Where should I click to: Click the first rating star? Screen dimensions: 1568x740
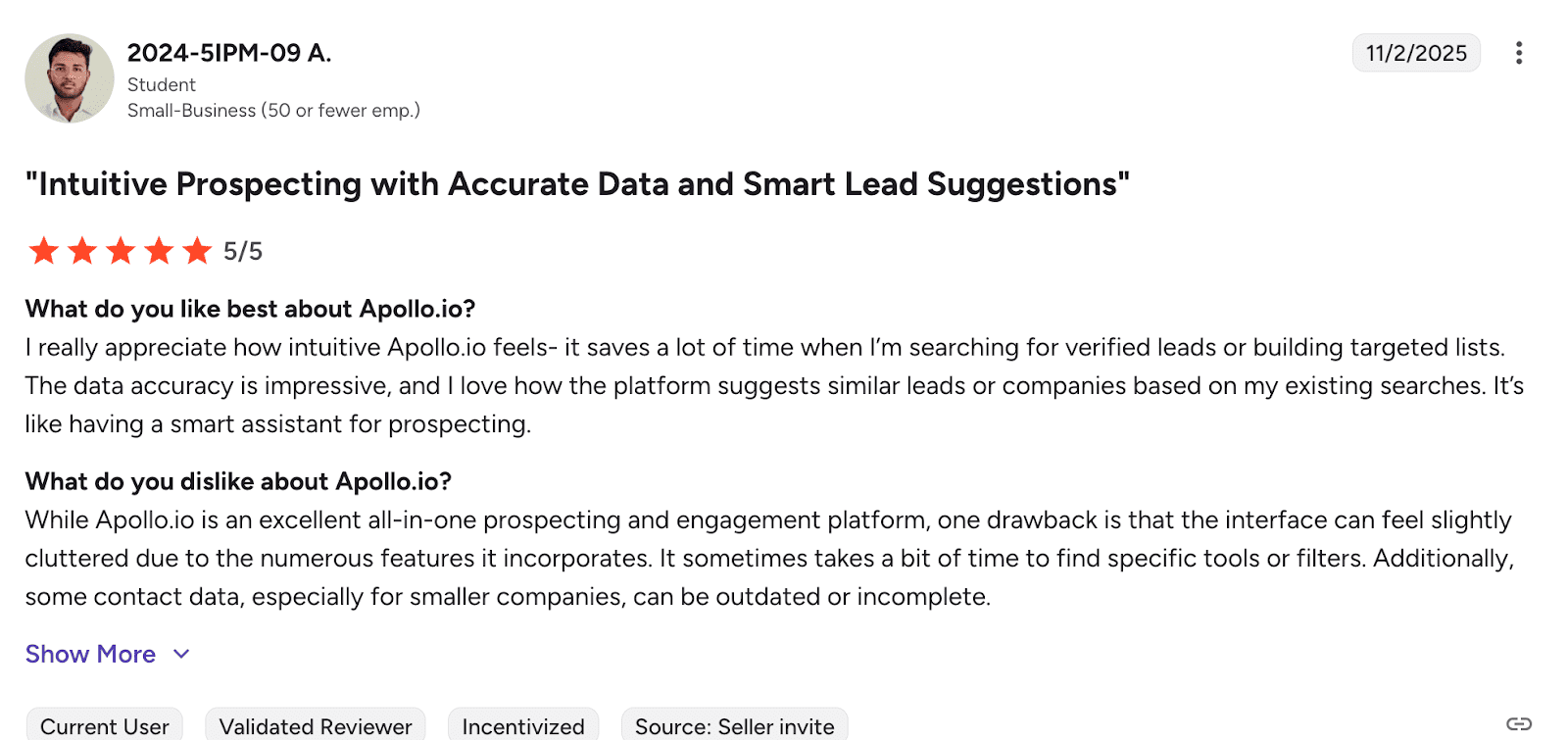(x=43, y=251)
